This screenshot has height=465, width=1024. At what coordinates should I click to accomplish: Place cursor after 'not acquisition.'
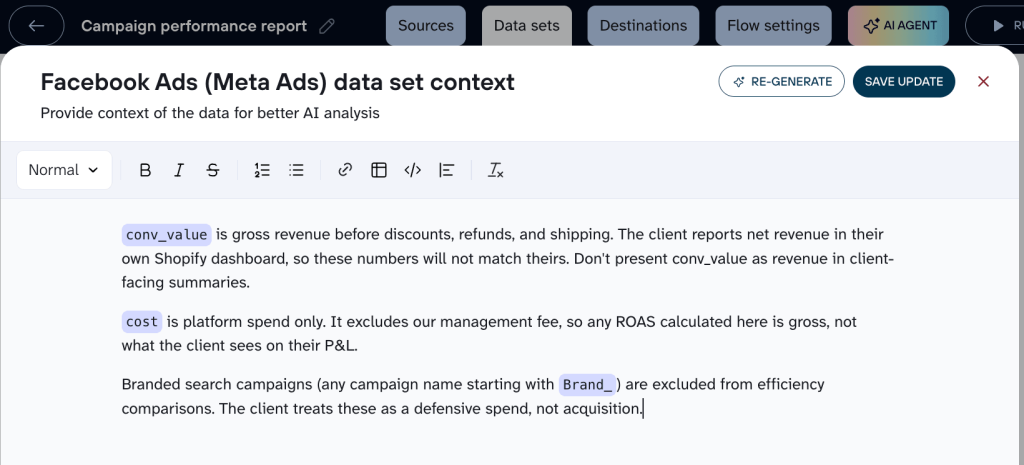(644, 409)
